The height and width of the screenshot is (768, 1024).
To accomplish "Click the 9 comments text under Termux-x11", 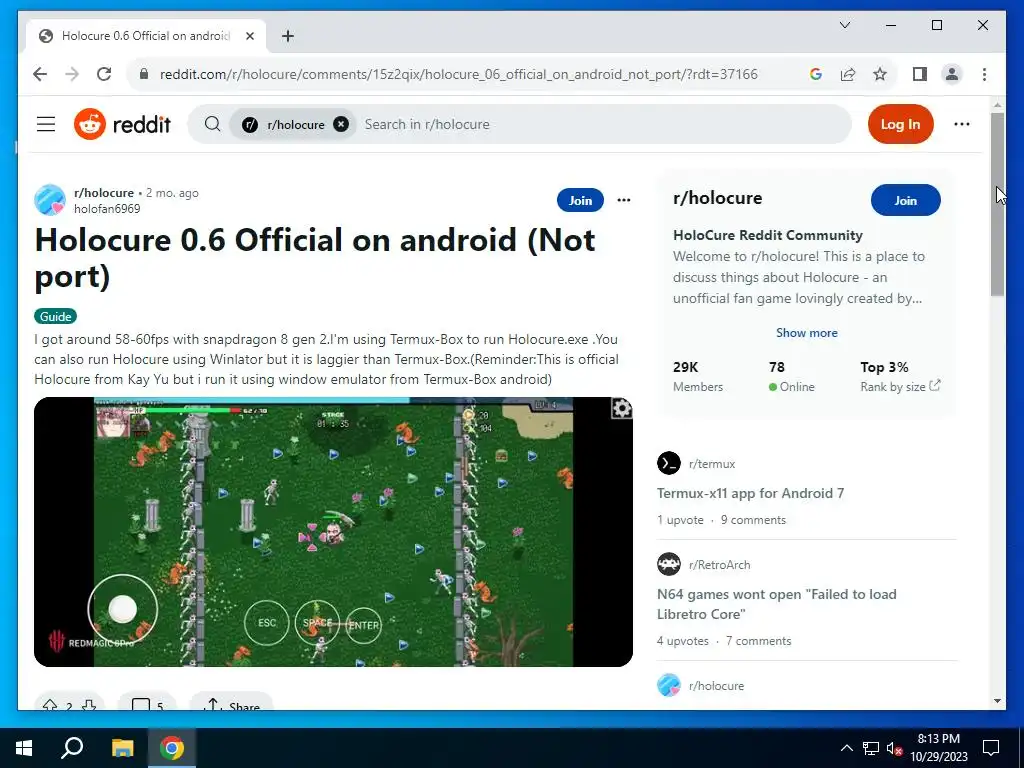I will tap(753, 520).
